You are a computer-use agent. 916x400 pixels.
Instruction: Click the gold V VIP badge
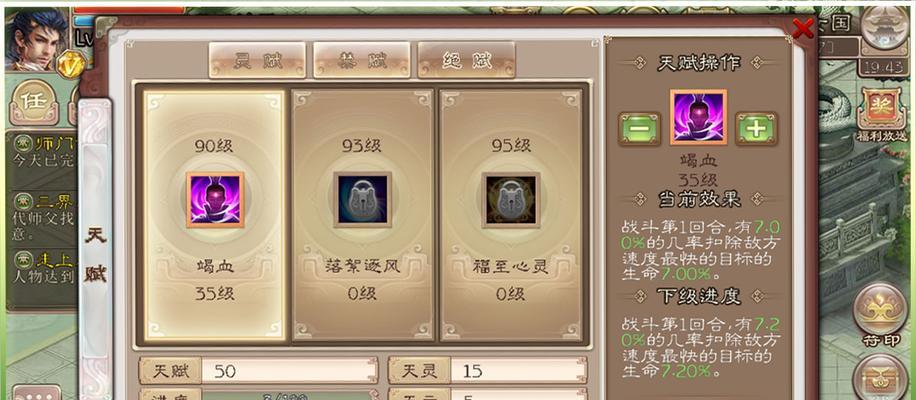click(x=71, y=64)
